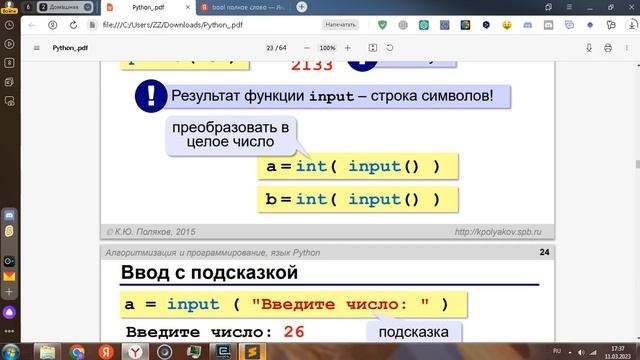Open File Explorer from the taskbar
640x360 pixels.
coord(47,352)
